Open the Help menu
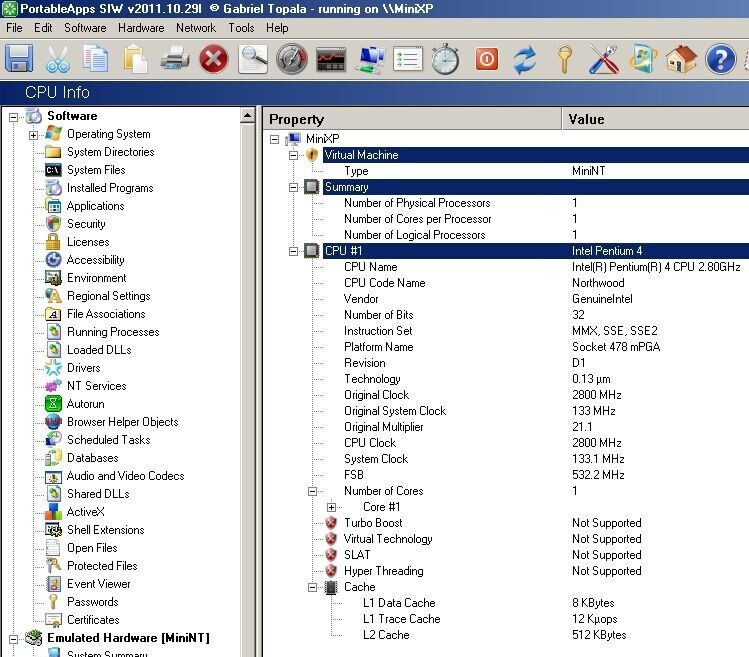Image resolution: width=749 pixels, height=657 pixels. pos(277,28)
